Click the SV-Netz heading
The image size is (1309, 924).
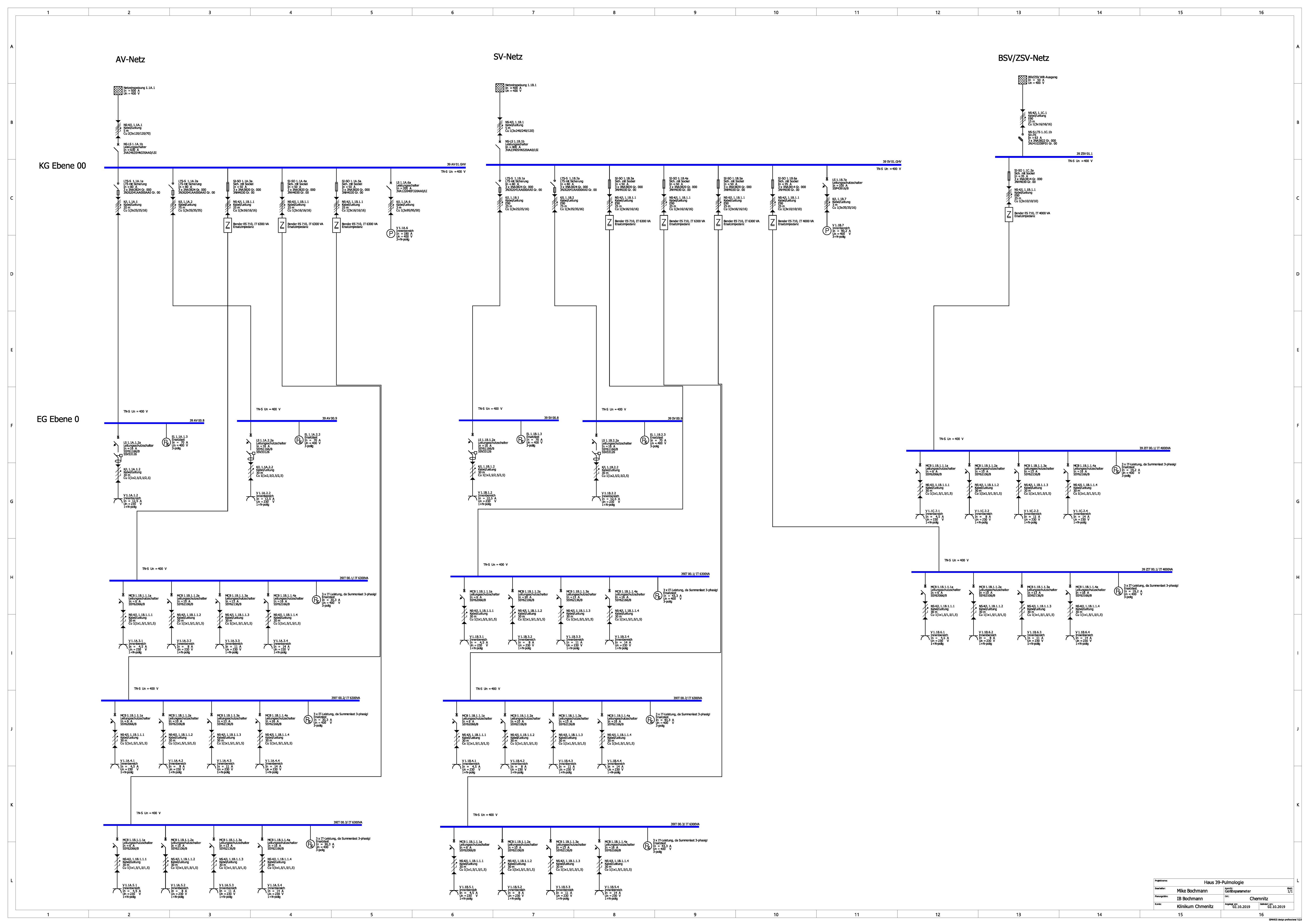coord(508,56)
